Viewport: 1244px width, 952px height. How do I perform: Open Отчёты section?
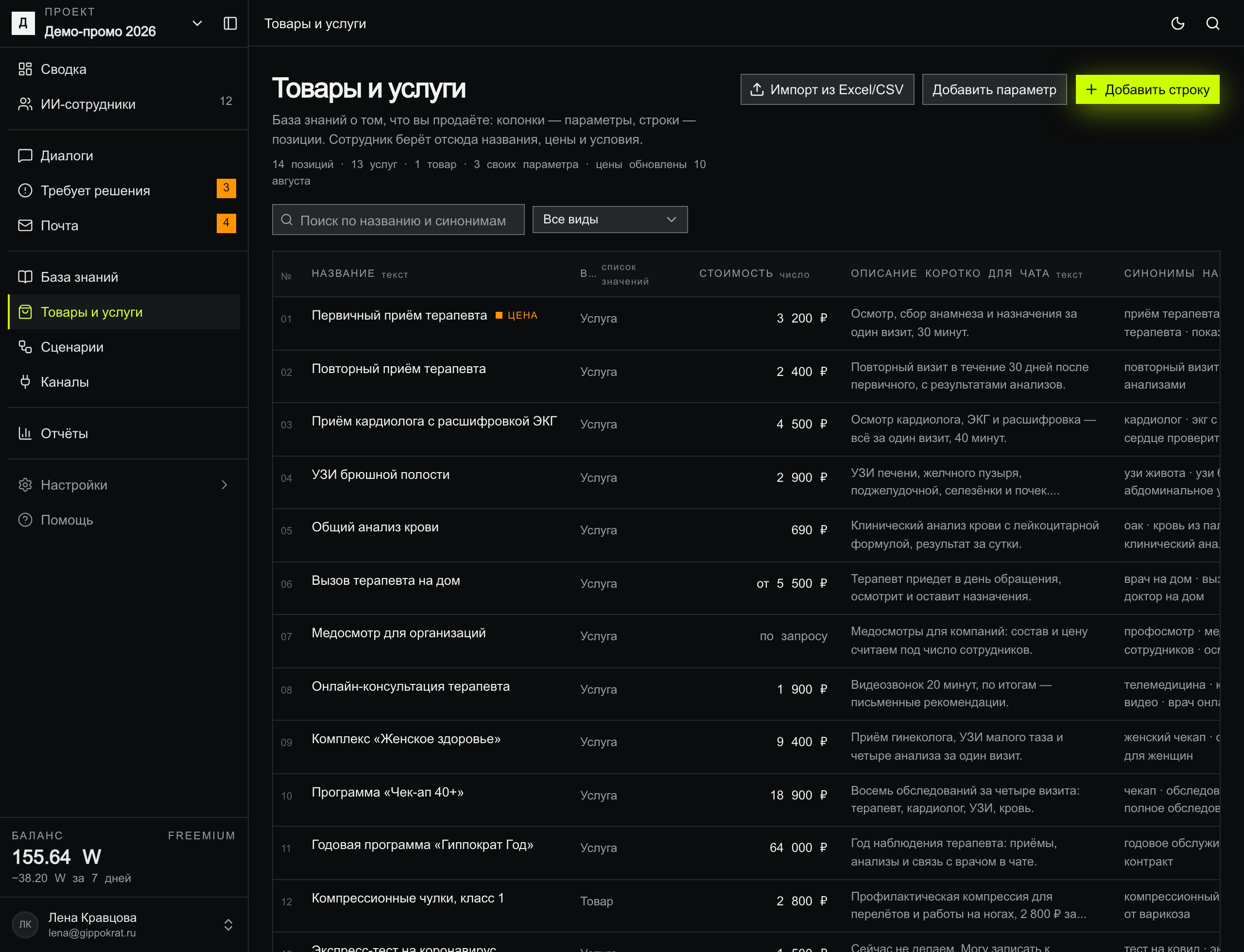123,433
